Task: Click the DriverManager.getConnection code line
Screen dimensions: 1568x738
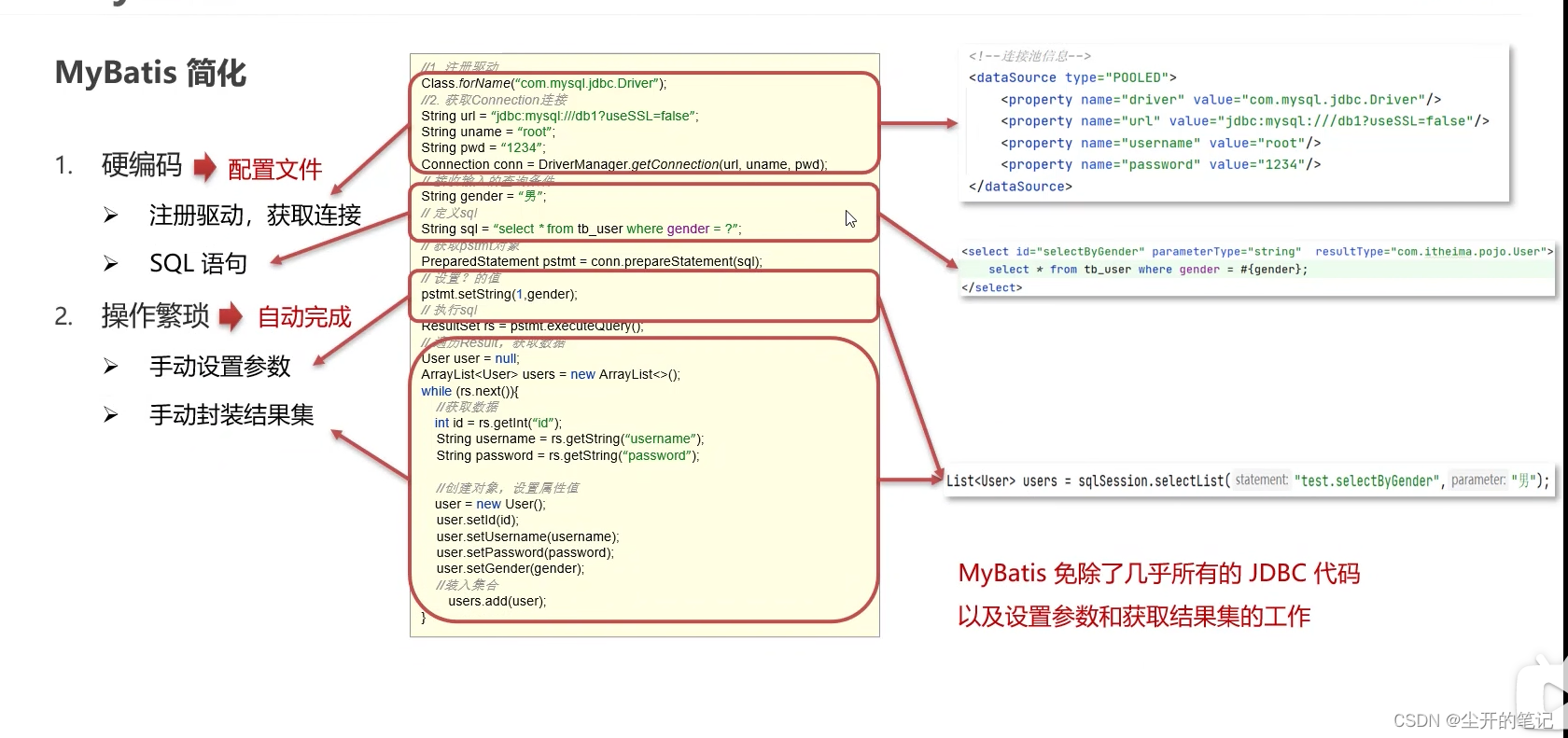Action: click(624, 164)
